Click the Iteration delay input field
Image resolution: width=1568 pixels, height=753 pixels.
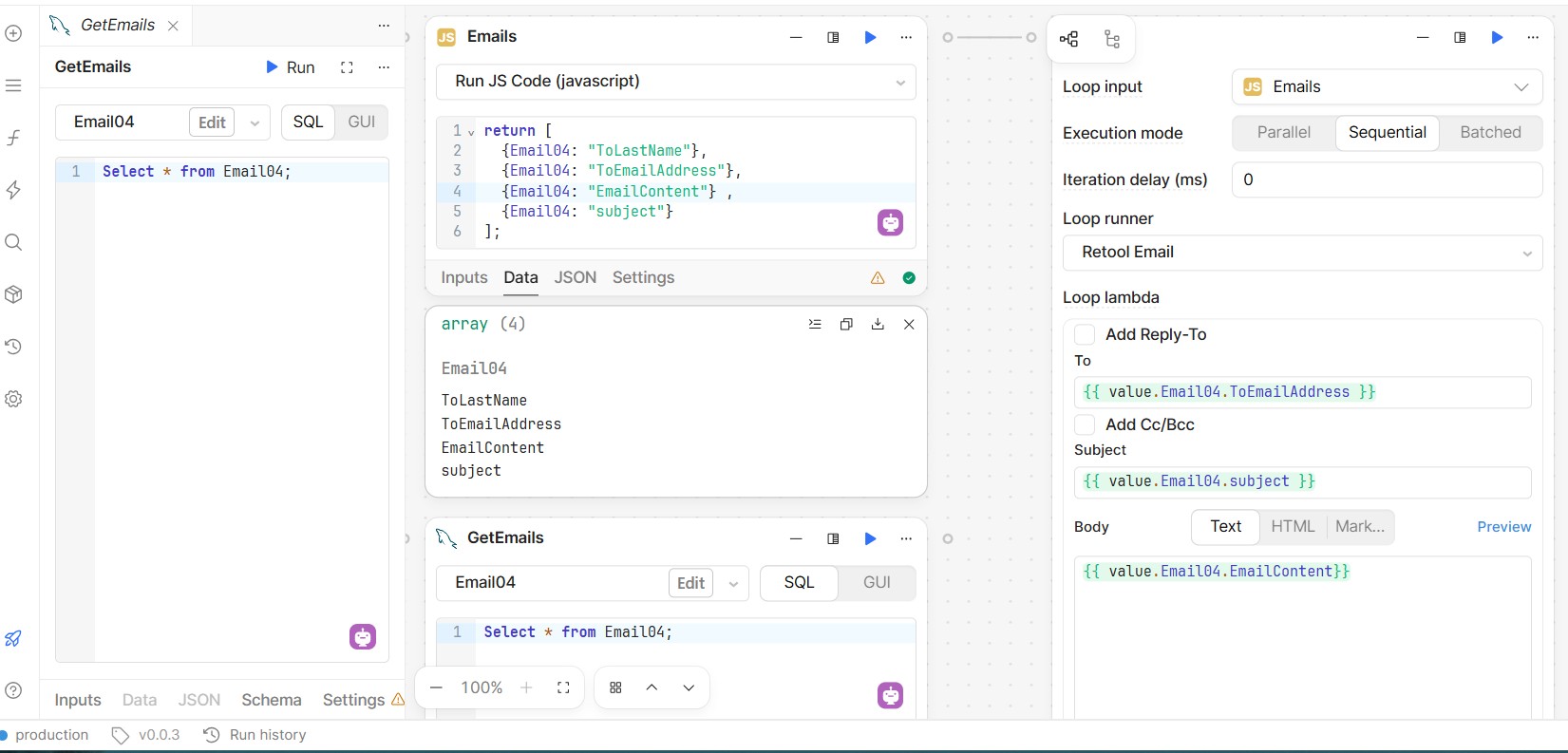pos(1386,179)
